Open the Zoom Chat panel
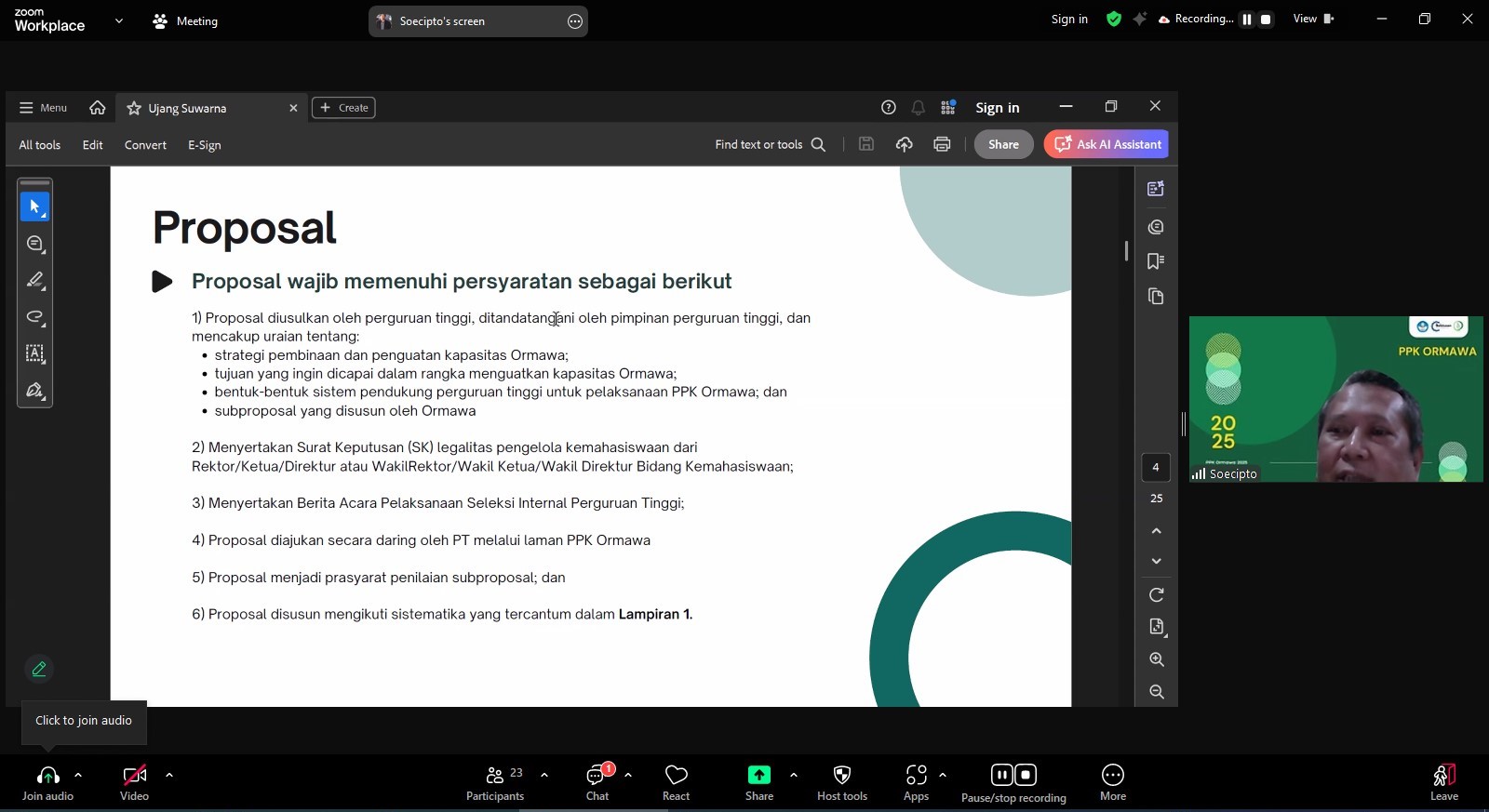This screenshot has height=812, width=1489. [x=597, y=776]
